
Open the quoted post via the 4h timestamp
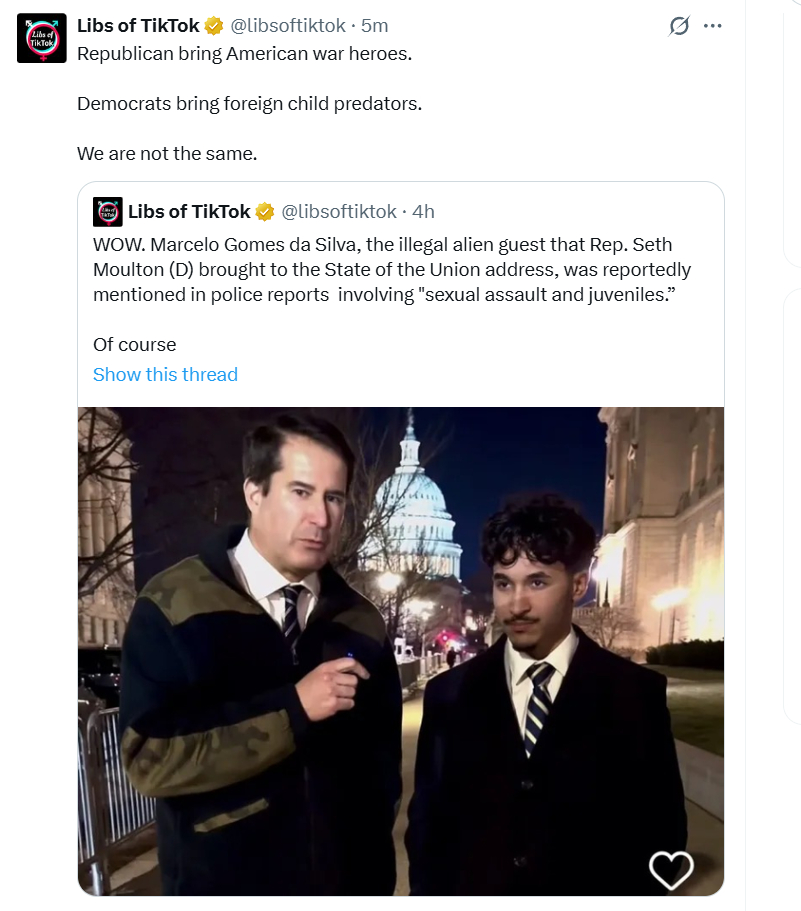pyautogui.click(x=424, y=211)
